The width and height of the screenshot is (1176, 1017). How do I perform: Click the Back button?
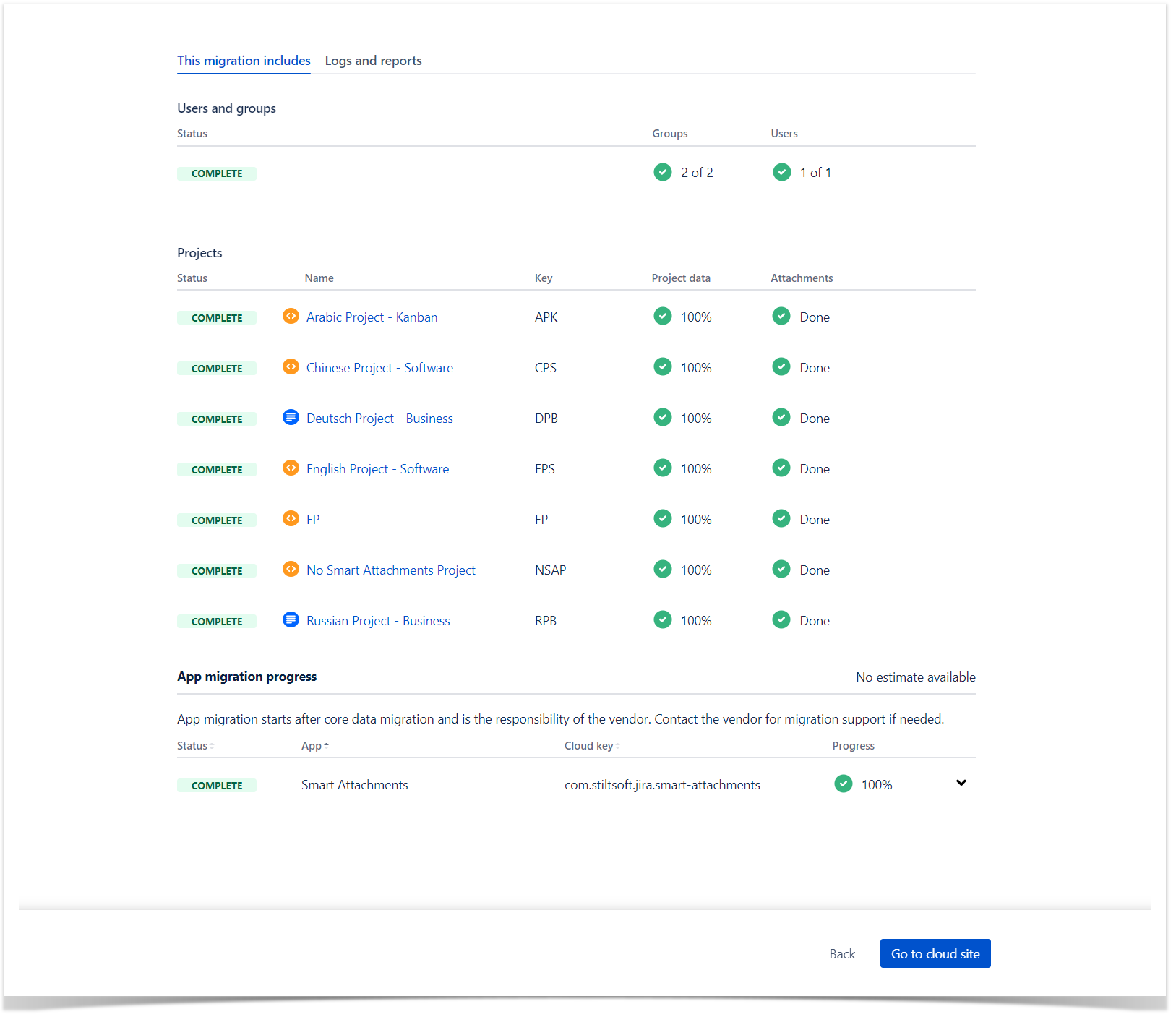click(842, 954)
